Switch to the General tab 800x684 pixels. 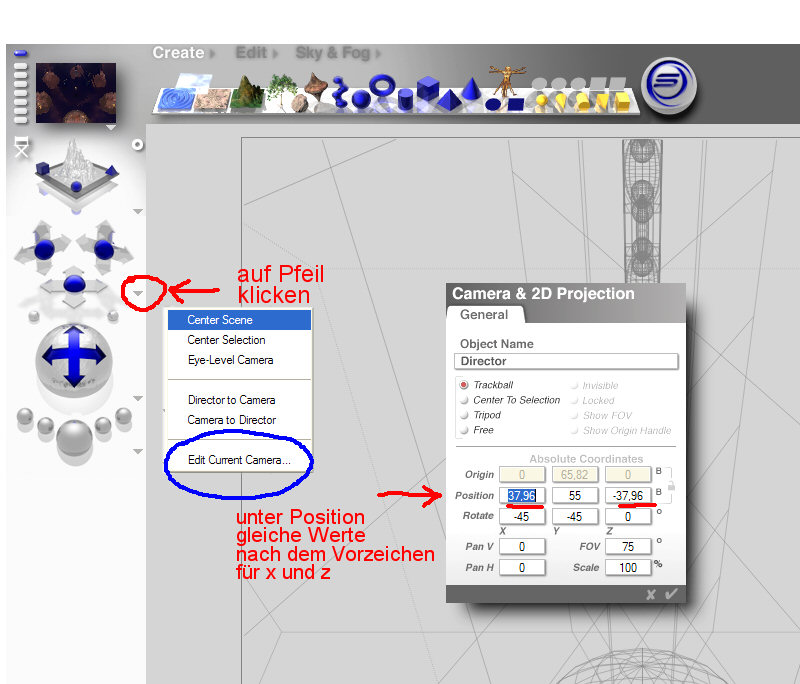484,315
